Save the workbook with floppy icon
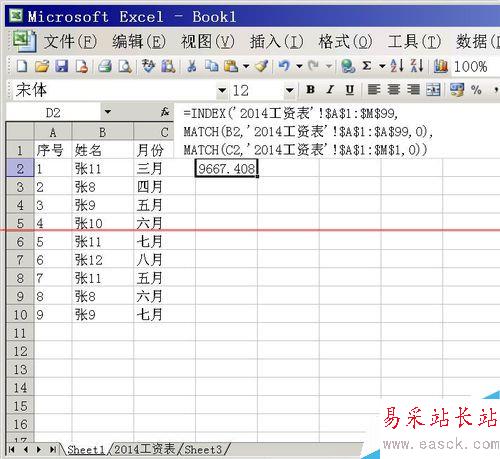The height and width of the screenshot is (459, 500). point(62,66)
